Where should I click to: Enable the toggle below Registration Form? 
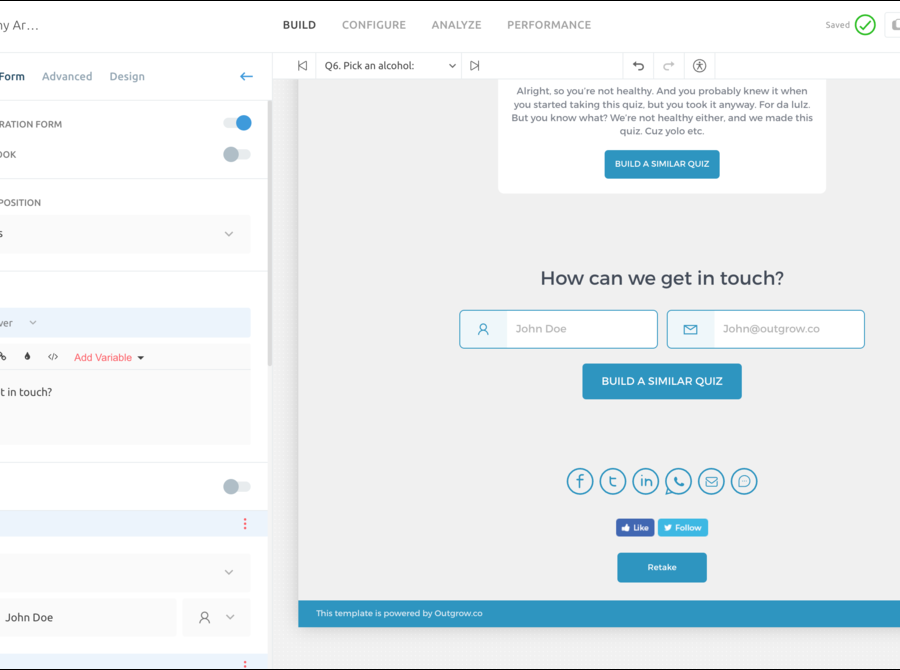click(x=237, y=154)
